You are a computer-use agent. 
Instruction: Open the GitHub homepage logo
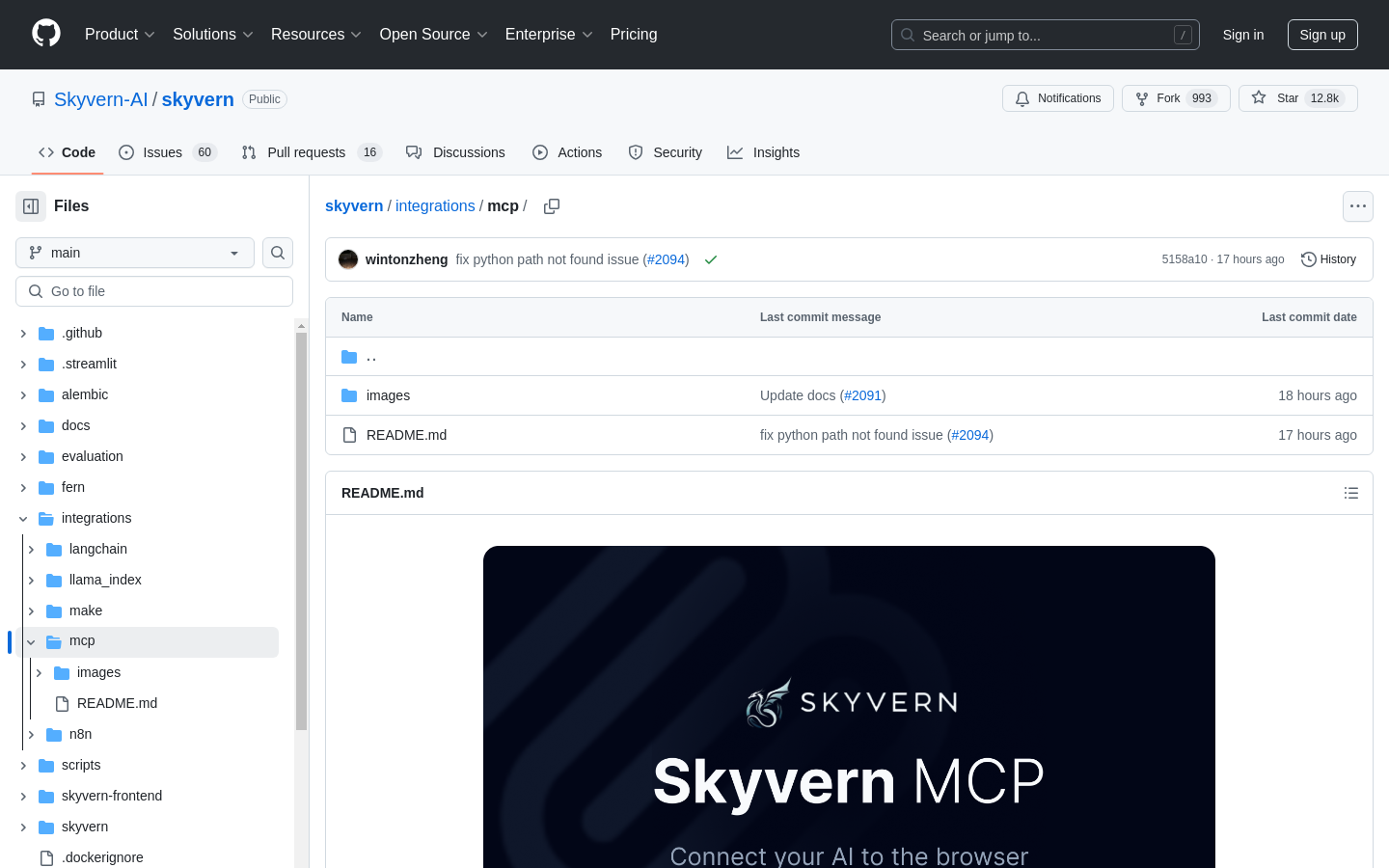(46, 34)
